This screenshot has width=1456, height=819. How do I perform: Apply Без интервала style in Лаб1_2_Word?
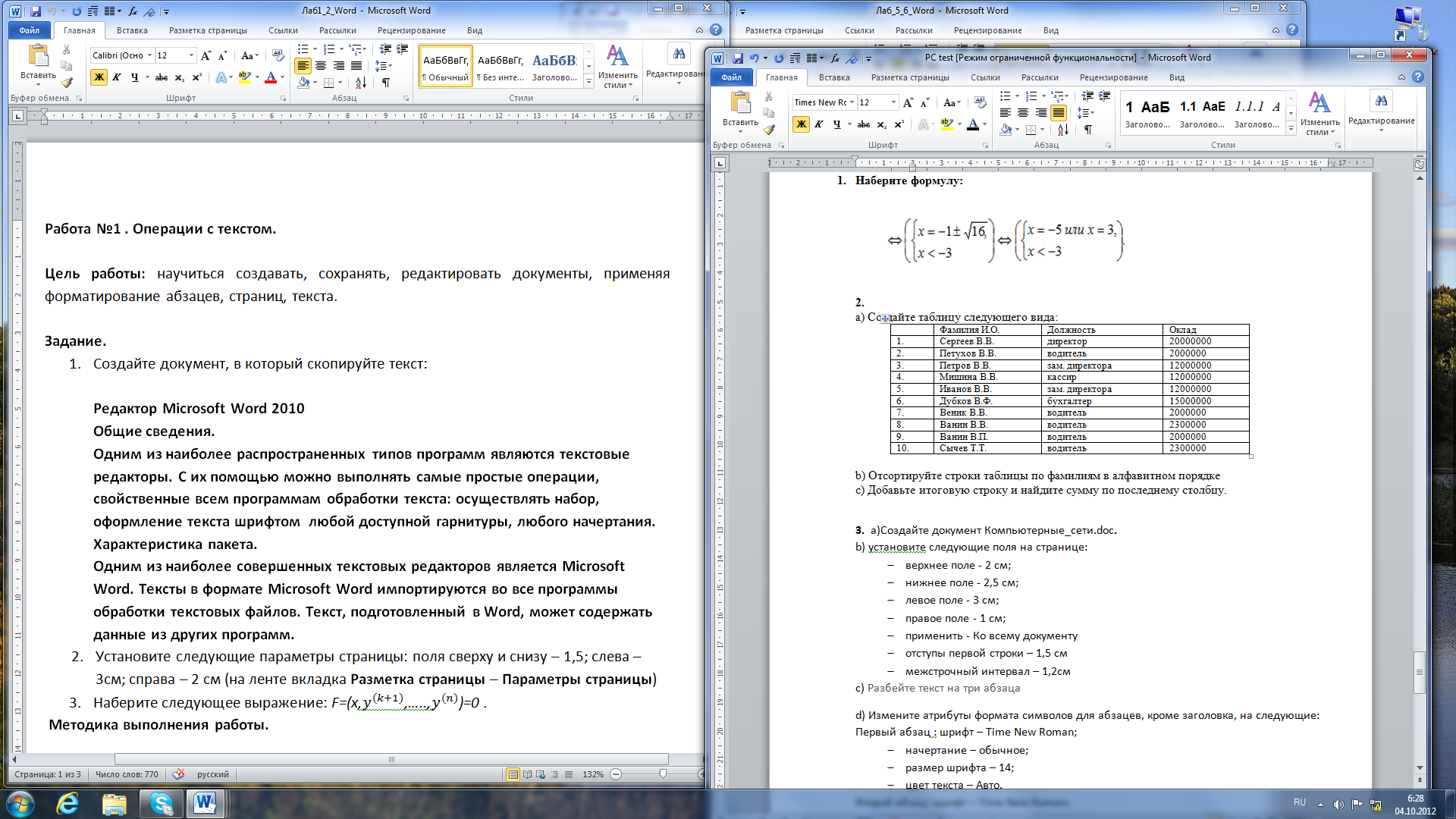pos(500,66)
